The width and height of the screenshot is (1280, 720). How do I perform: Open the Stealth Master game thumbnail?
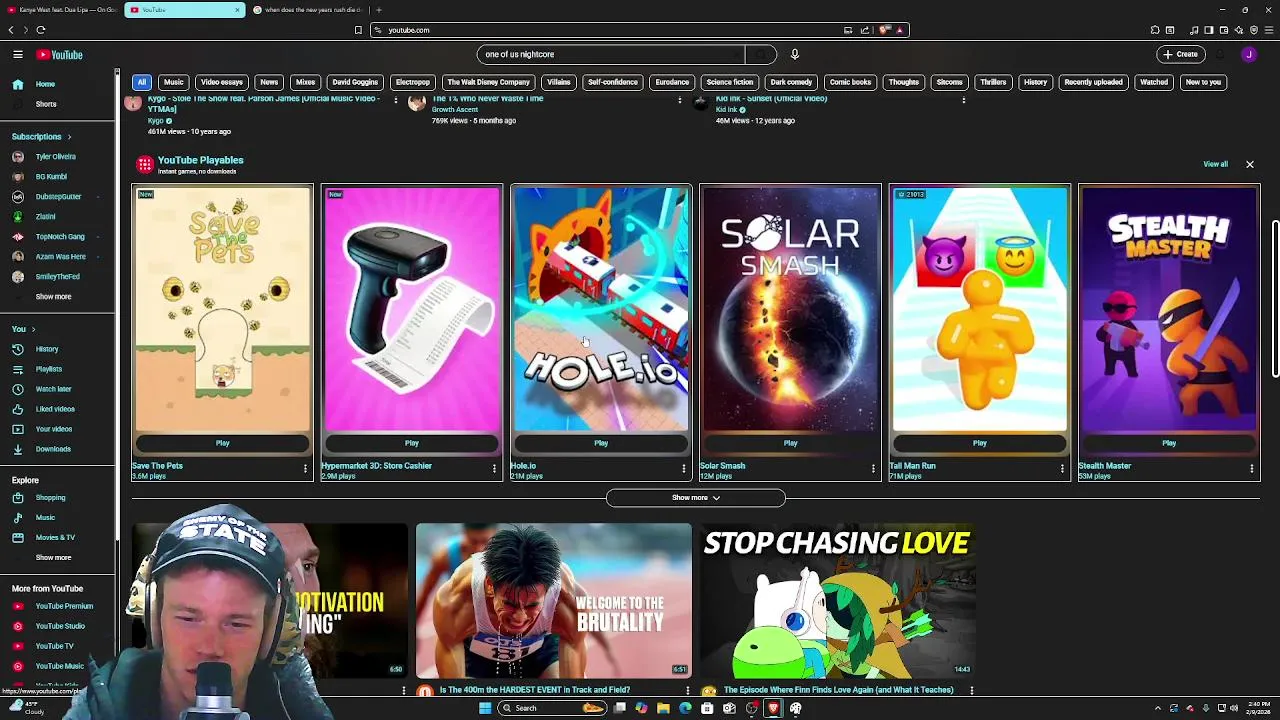pyautogui.click(x=1169, y=310)
